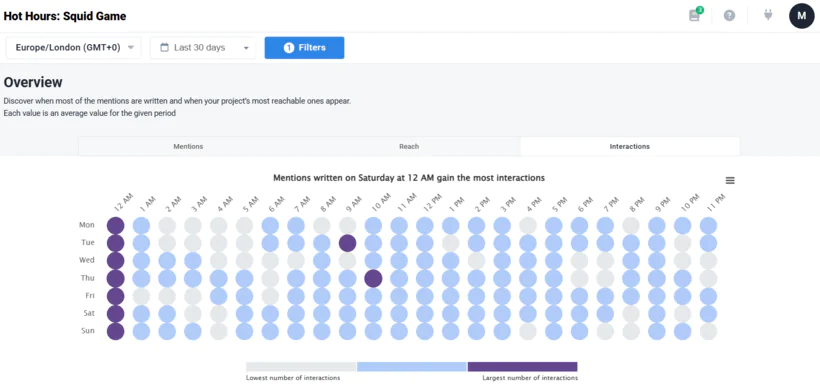Open the help question mark icon
820x388 pixels.
point(729,16)
